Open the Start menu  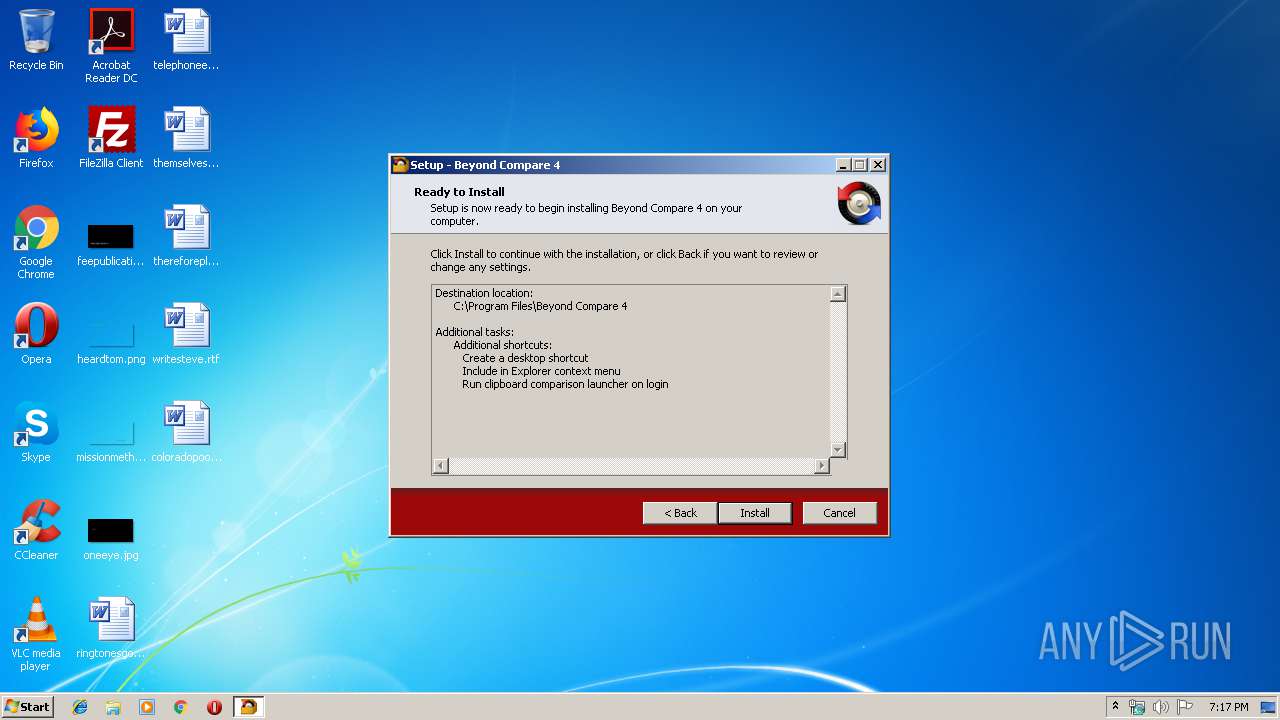[27, 707]
